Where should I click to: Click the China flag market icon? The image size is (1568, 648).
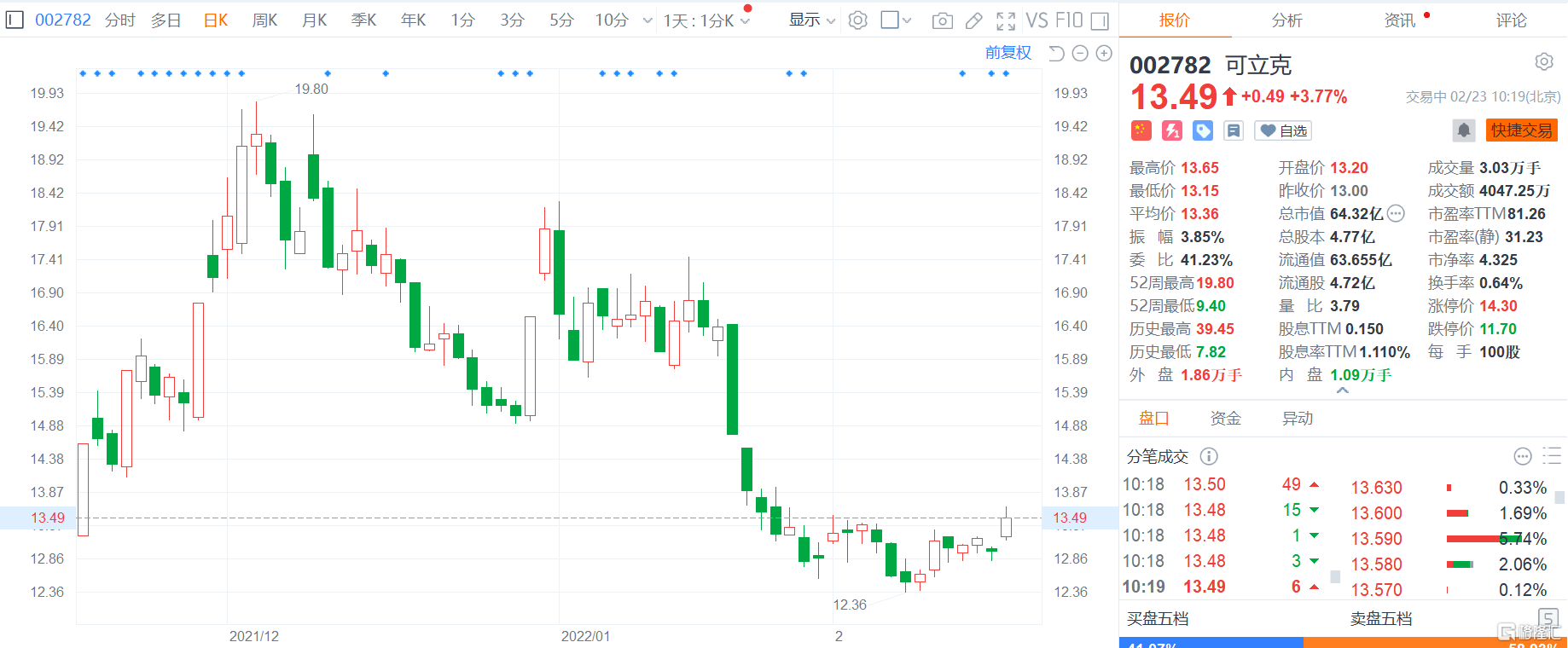tap(1141, 130)
